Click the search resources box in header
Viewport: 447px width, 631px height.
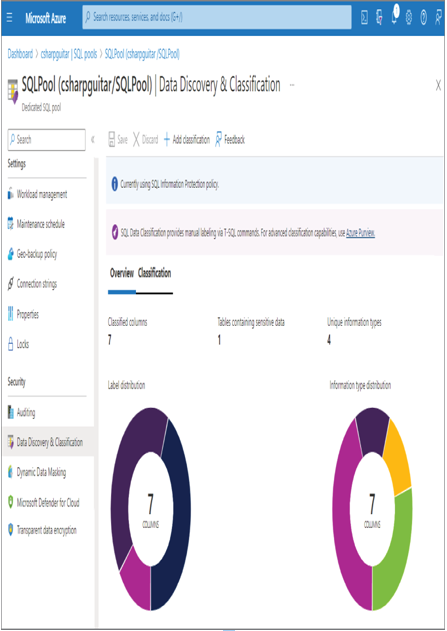pyautogui.click(x=217, y=17)
